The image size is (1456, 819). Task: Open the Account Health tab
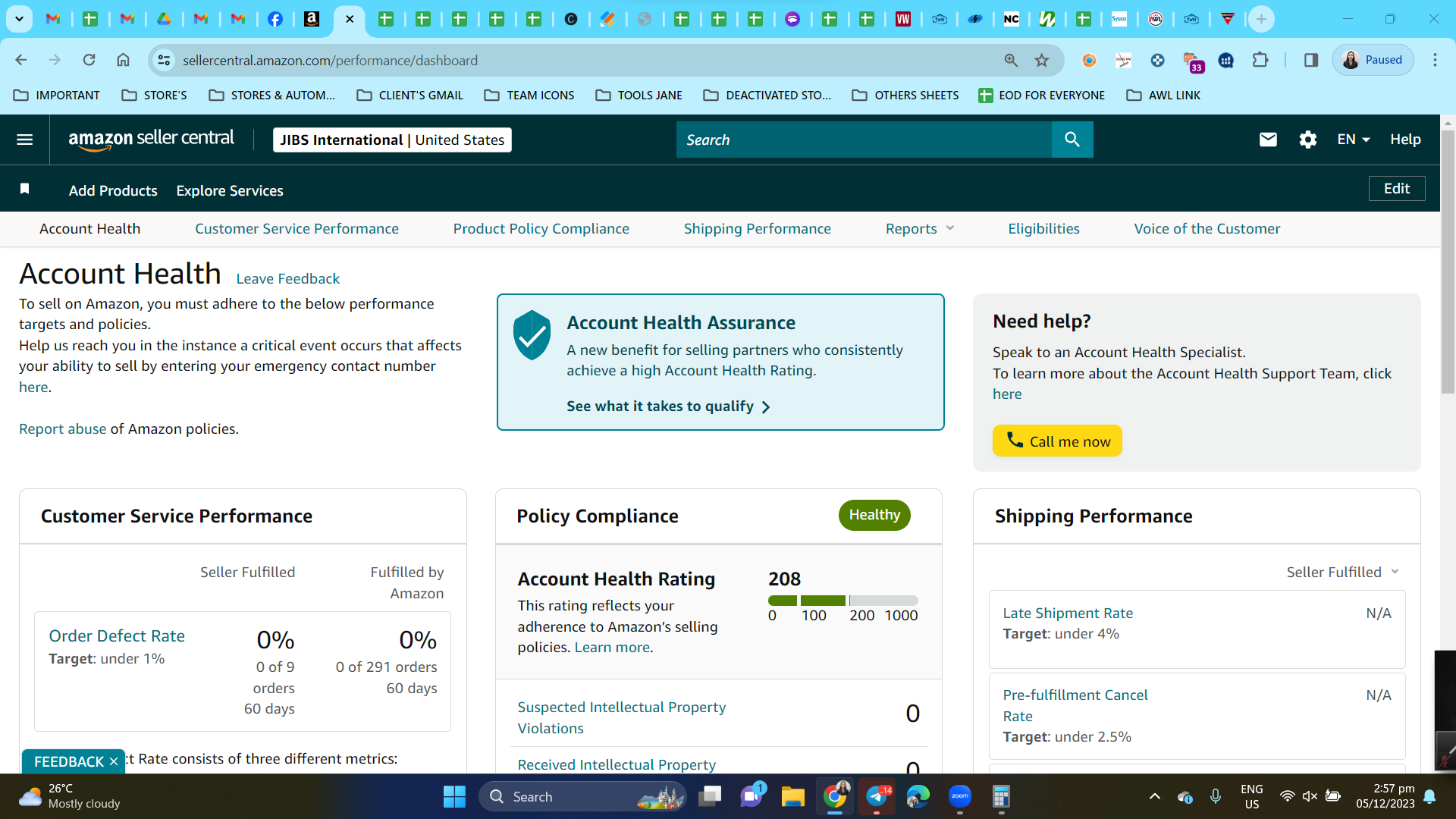point(90,229)
